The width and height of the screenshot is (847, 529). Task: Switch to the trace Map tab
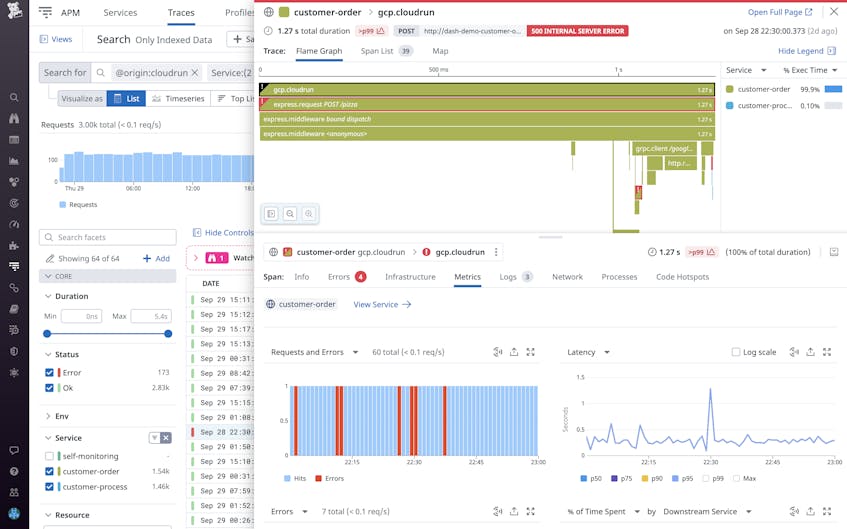point(440,51)
